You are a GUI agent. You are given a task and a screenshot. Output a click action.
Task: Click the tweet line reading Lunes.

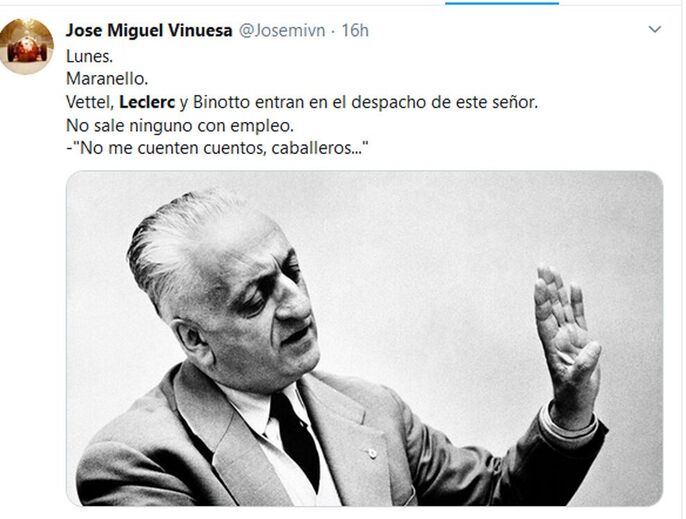(x=89, y=56)
